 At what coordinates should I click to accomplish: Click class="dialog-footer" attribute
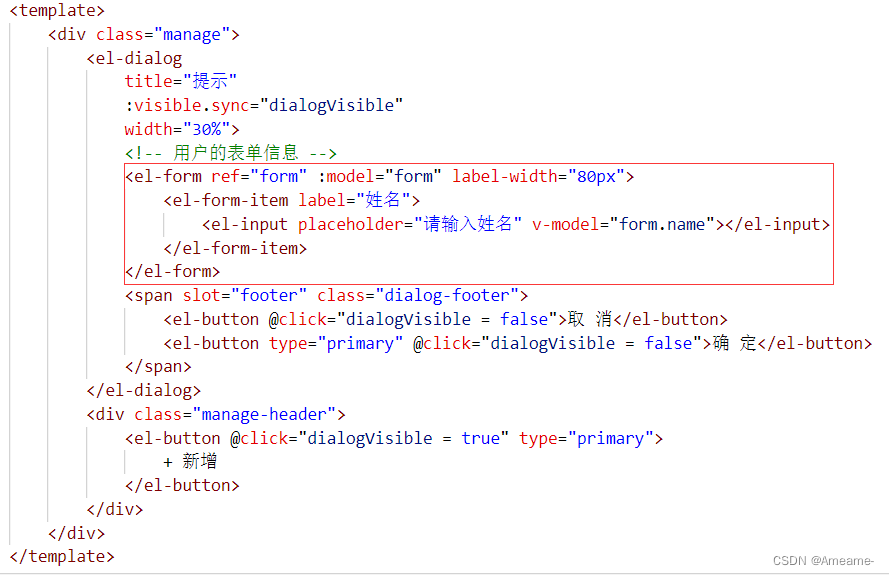[x=418, y=295]
